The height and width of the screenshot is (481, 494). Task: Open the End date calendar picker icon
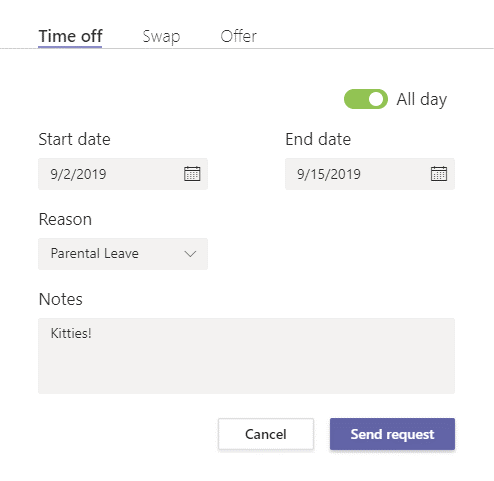point(439,174)
